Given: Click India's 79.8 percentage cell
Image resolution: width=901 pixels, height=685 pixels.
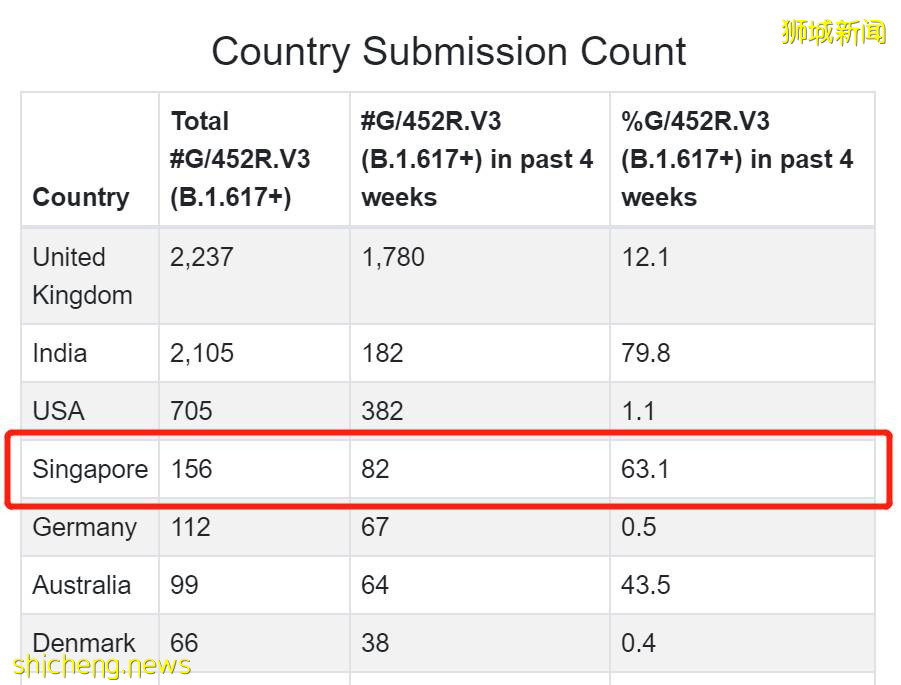Looking at the screenshot, I should (x=646, y=353).
